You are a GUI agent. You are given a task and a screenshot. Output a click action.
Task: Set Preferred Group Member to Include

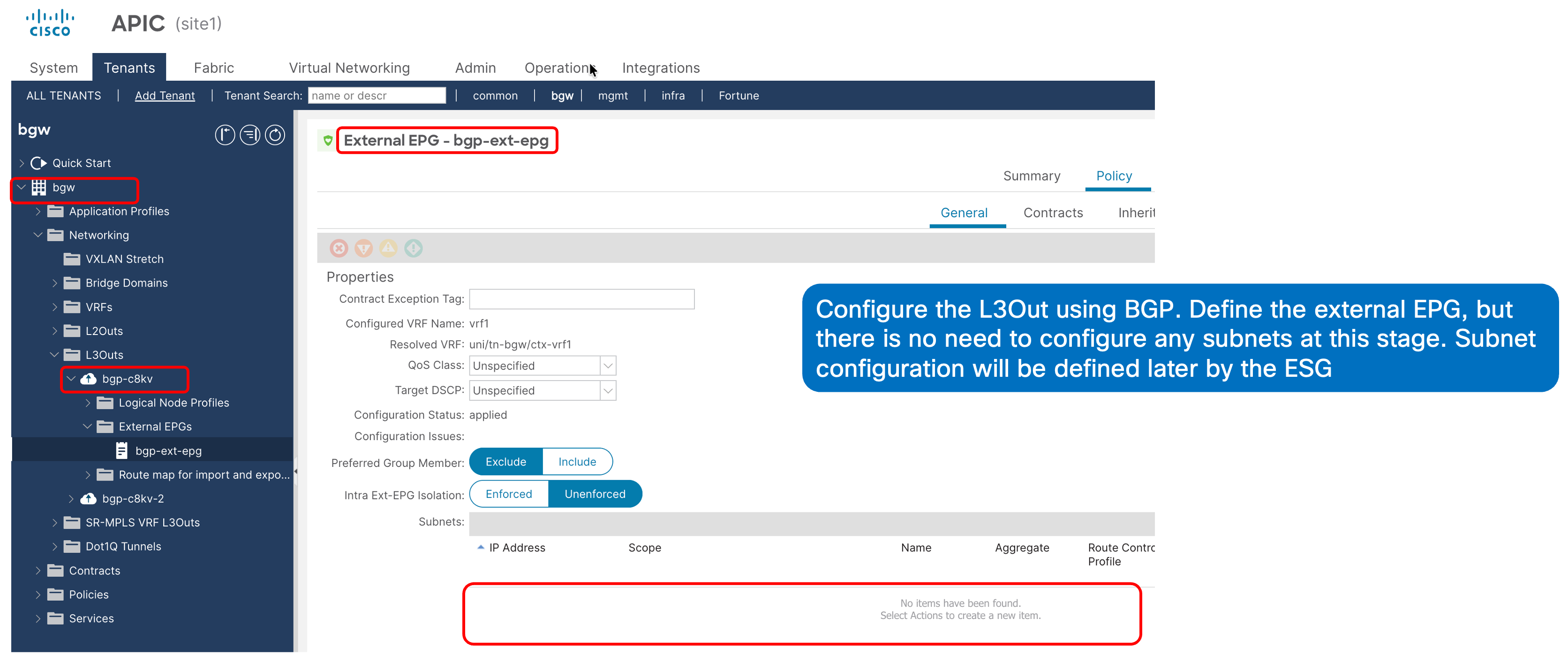(x=577, y=462)
